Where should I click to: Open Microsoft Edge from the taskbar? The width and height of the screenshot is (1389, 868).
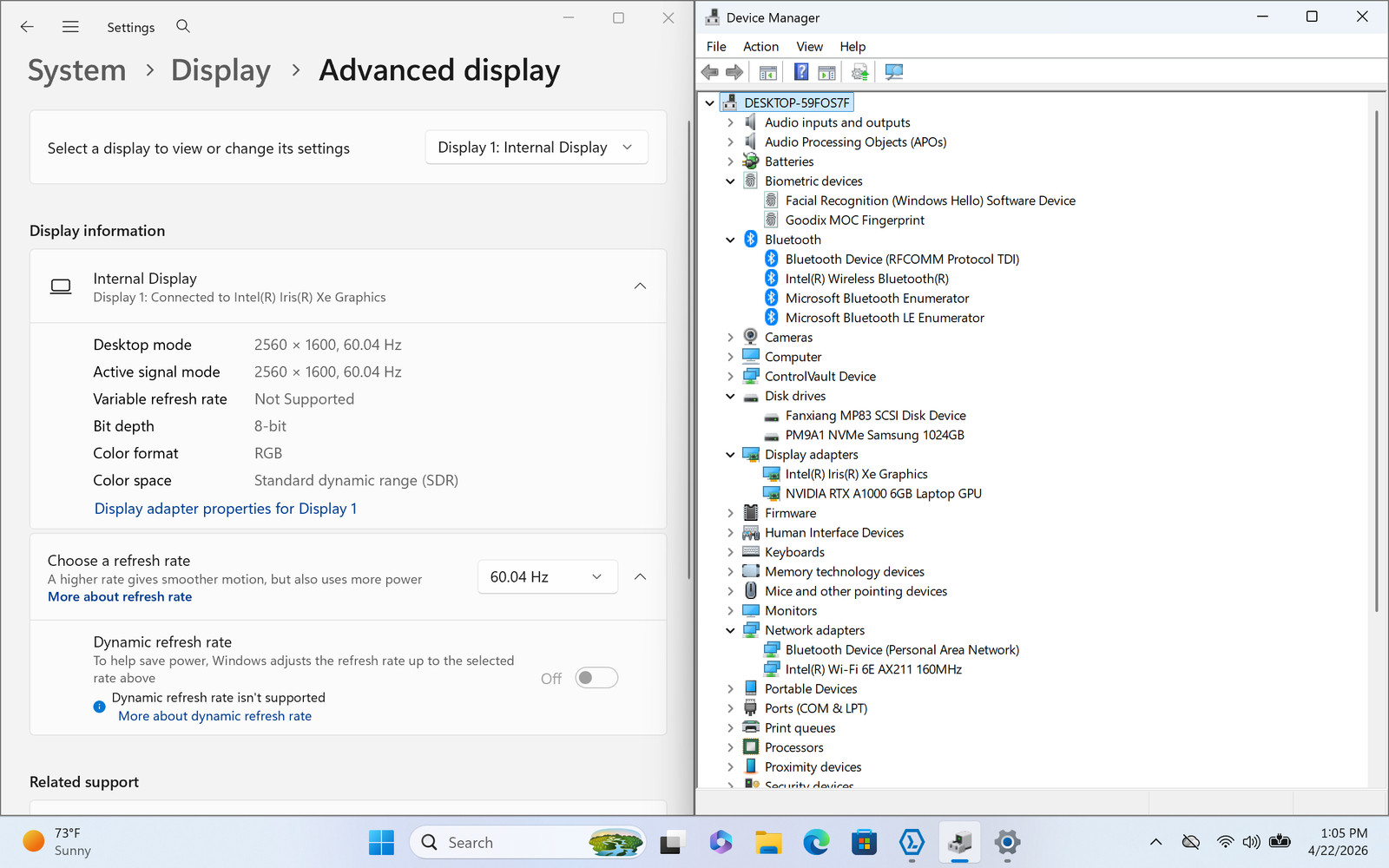(x=816, y=842)
